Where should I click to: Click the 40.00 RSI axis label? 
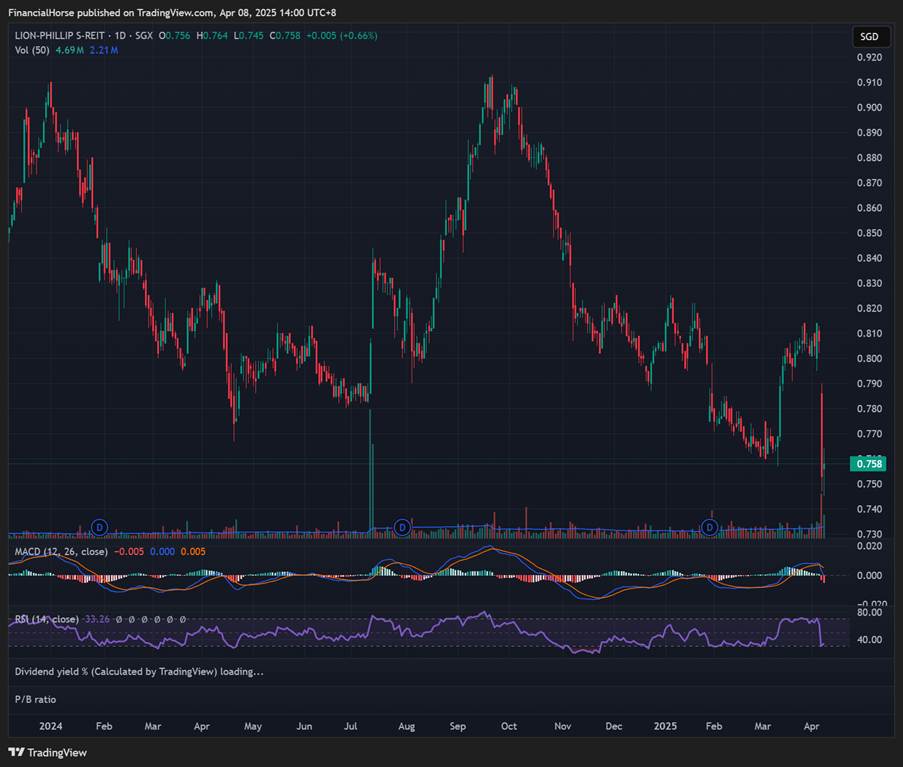click(869, 639)
